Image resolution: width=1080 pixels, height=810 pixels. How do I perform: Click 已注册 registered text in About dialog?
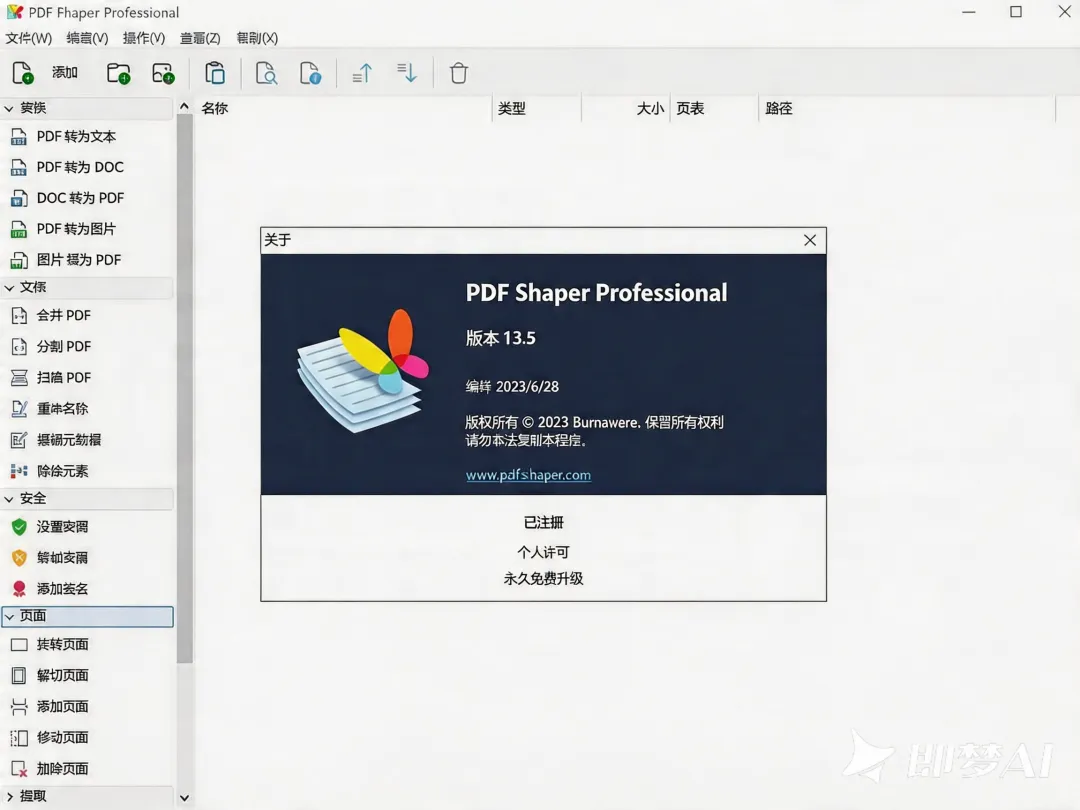pos(543,523)
